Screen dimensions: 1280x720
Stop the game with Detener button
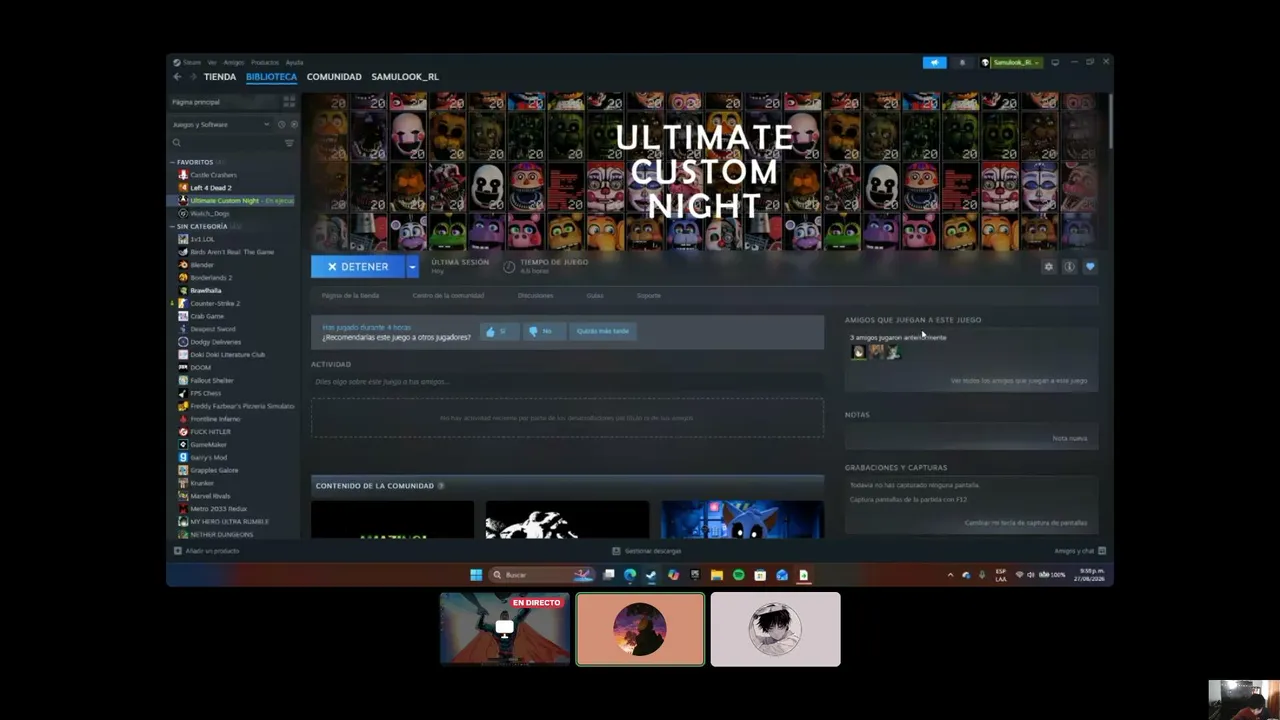click(x=358, y=267)
